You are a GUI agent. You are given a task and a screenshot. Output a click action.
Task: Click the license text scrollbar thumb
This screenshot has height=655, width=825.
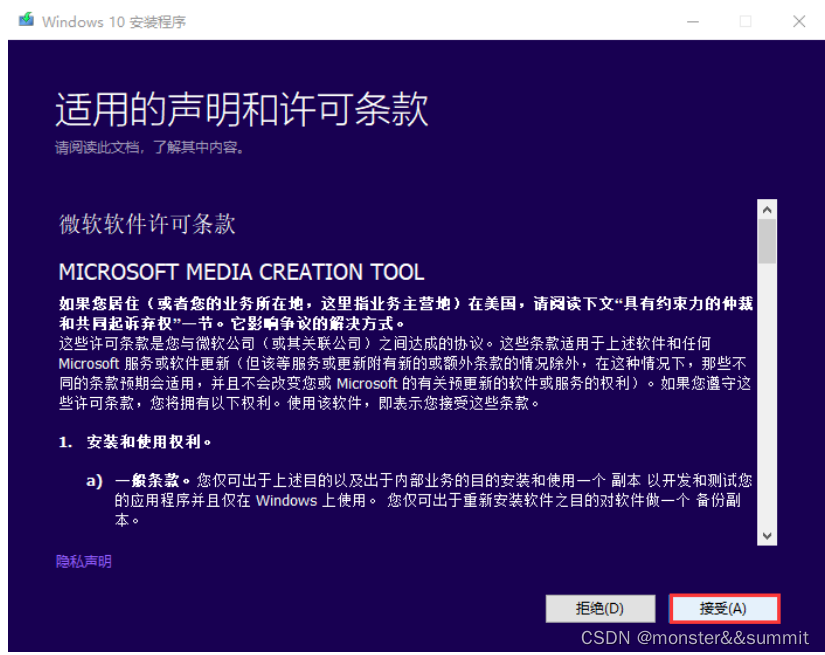tap(767, 241)
